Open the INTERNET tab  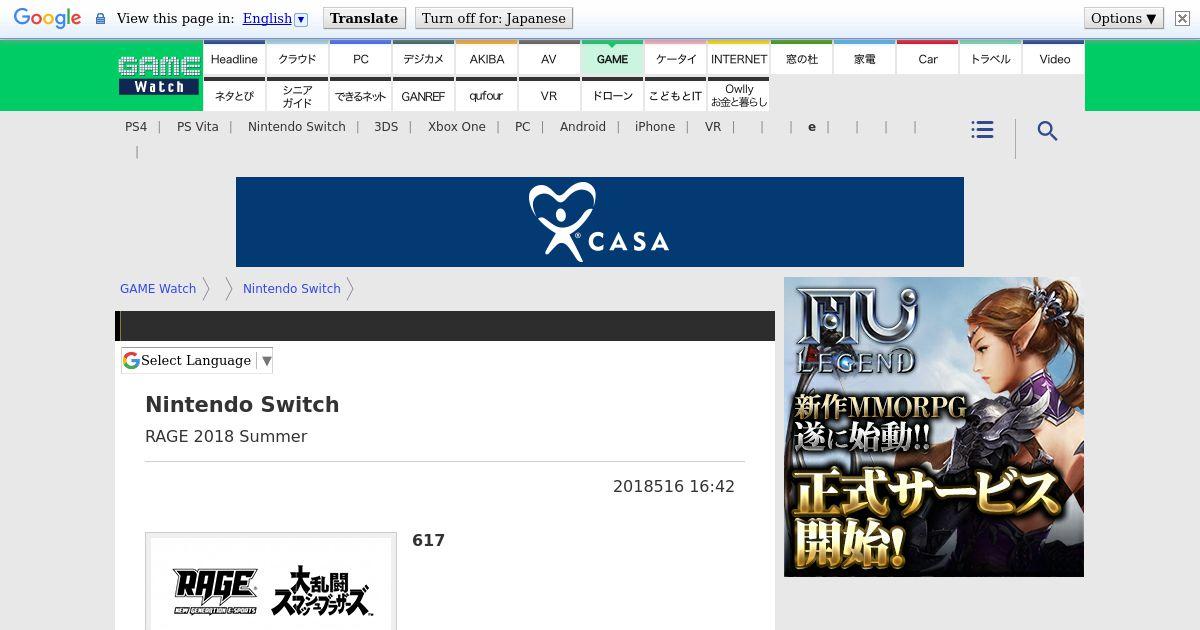pos(739,59)
